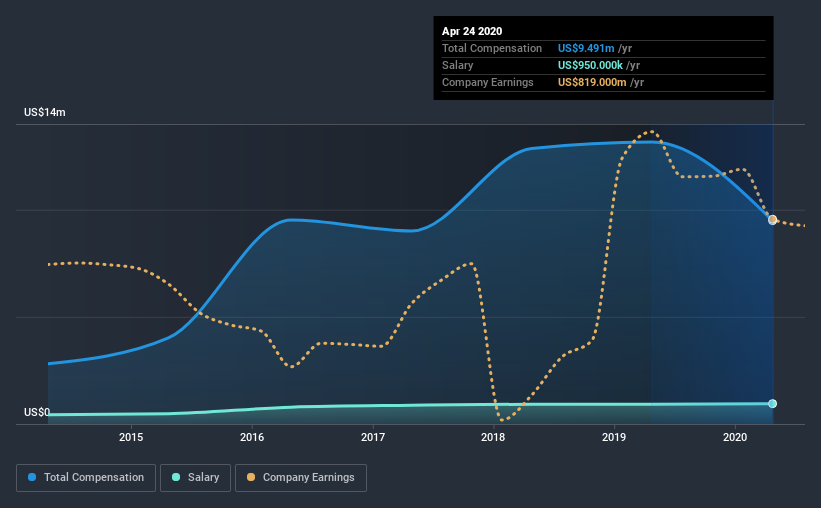This screenshot has height=508, width=821.
Task: Click the 2018 x-axis label
Action: pyautogui.click(x=493, y=437)
